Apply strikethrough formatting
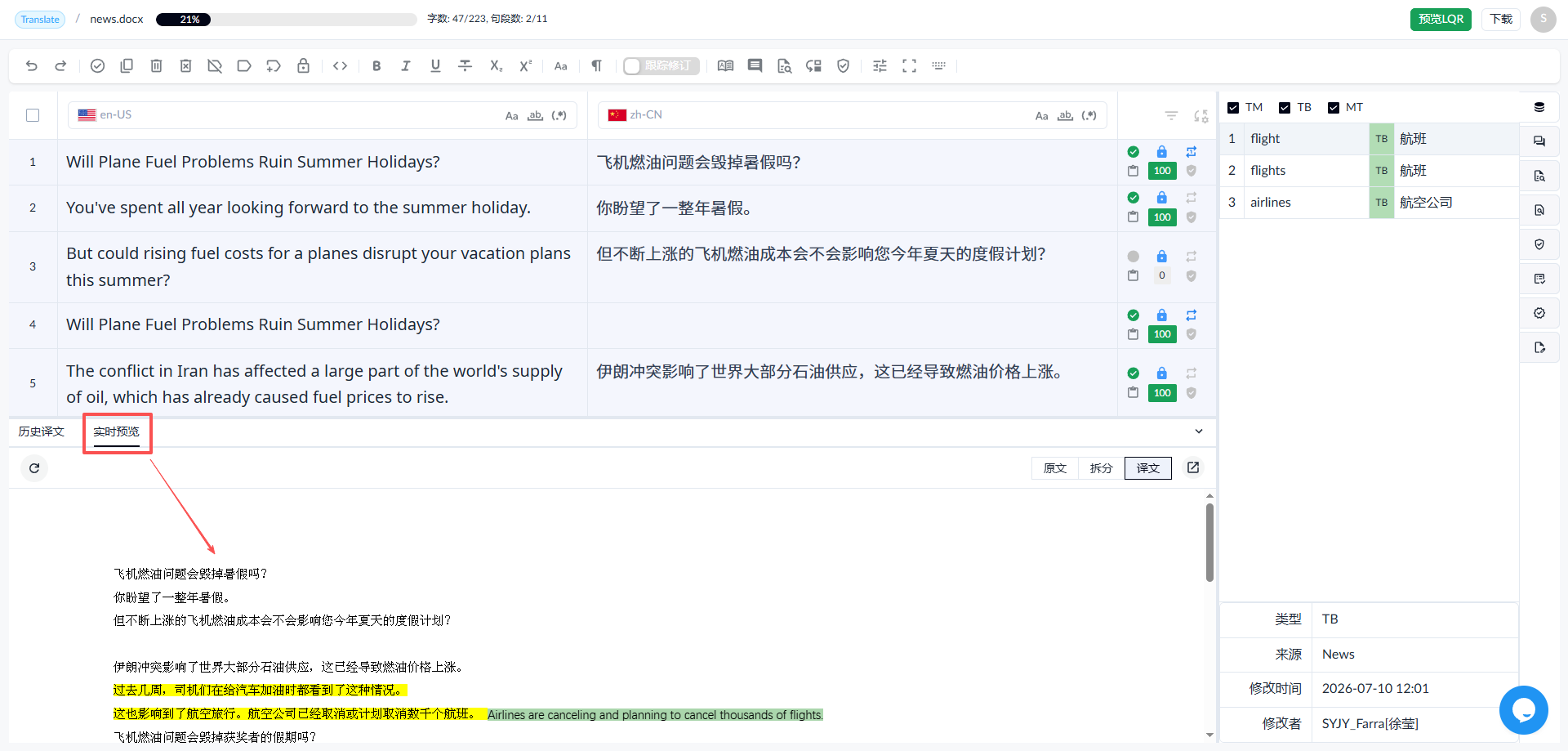This screenshot has height=751, width=1568. click(465, 66)
